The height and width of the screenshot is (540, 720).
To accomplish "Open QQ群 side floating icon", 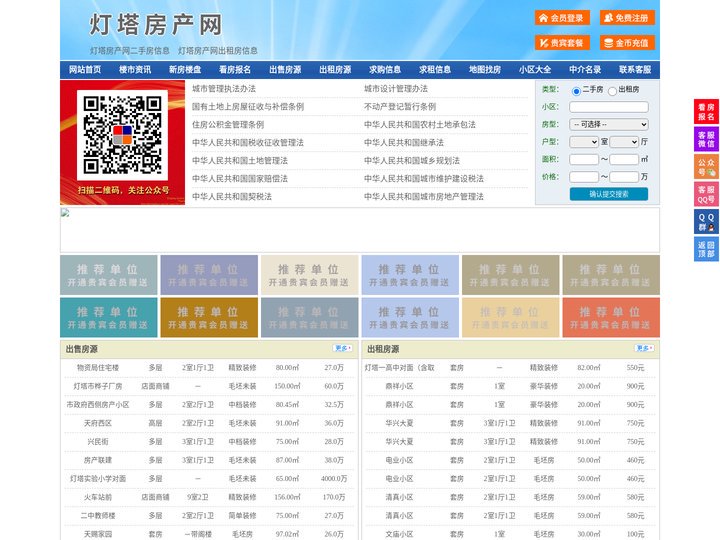I will coord(706,222).
